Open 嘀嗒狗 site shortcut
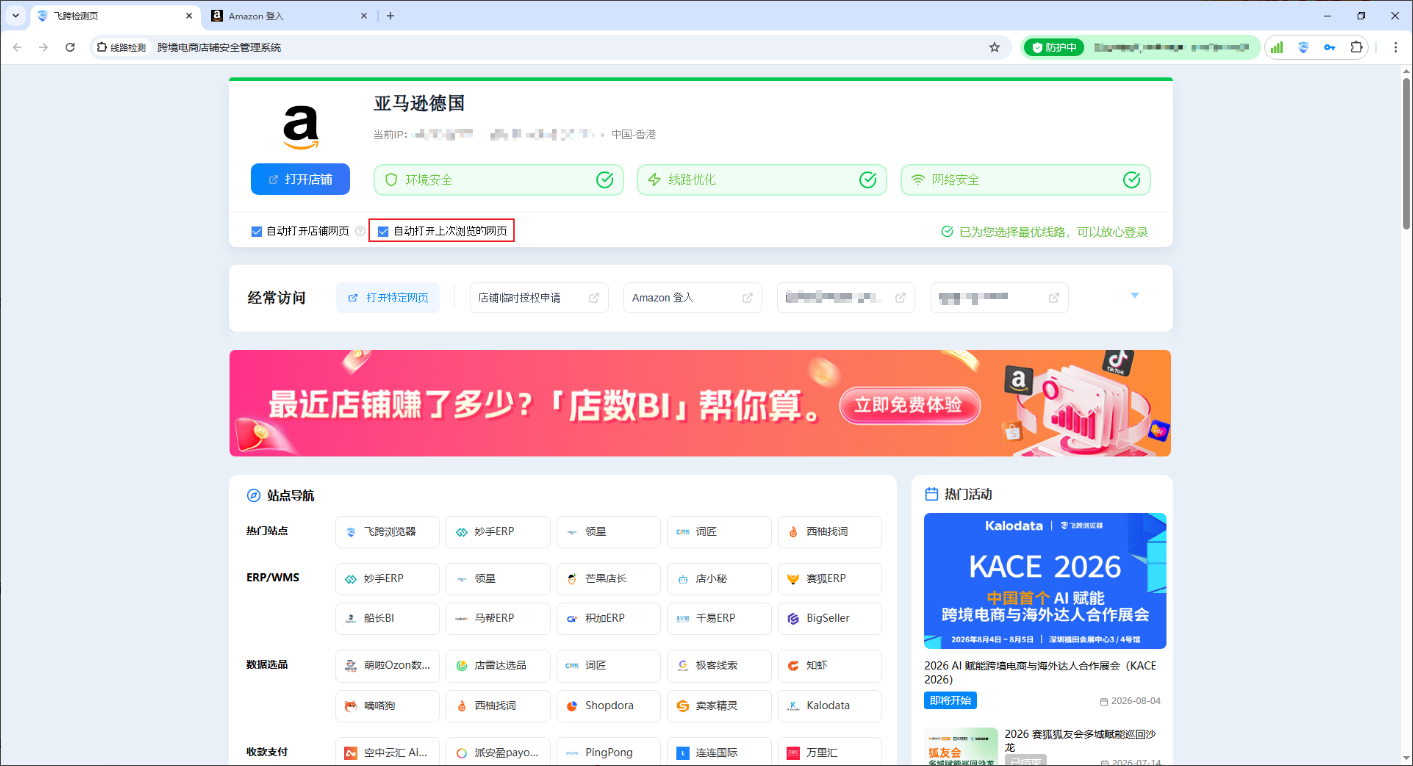Image resolution: width=1413 pixels, height=766 pixels. [x=387, y=705]
